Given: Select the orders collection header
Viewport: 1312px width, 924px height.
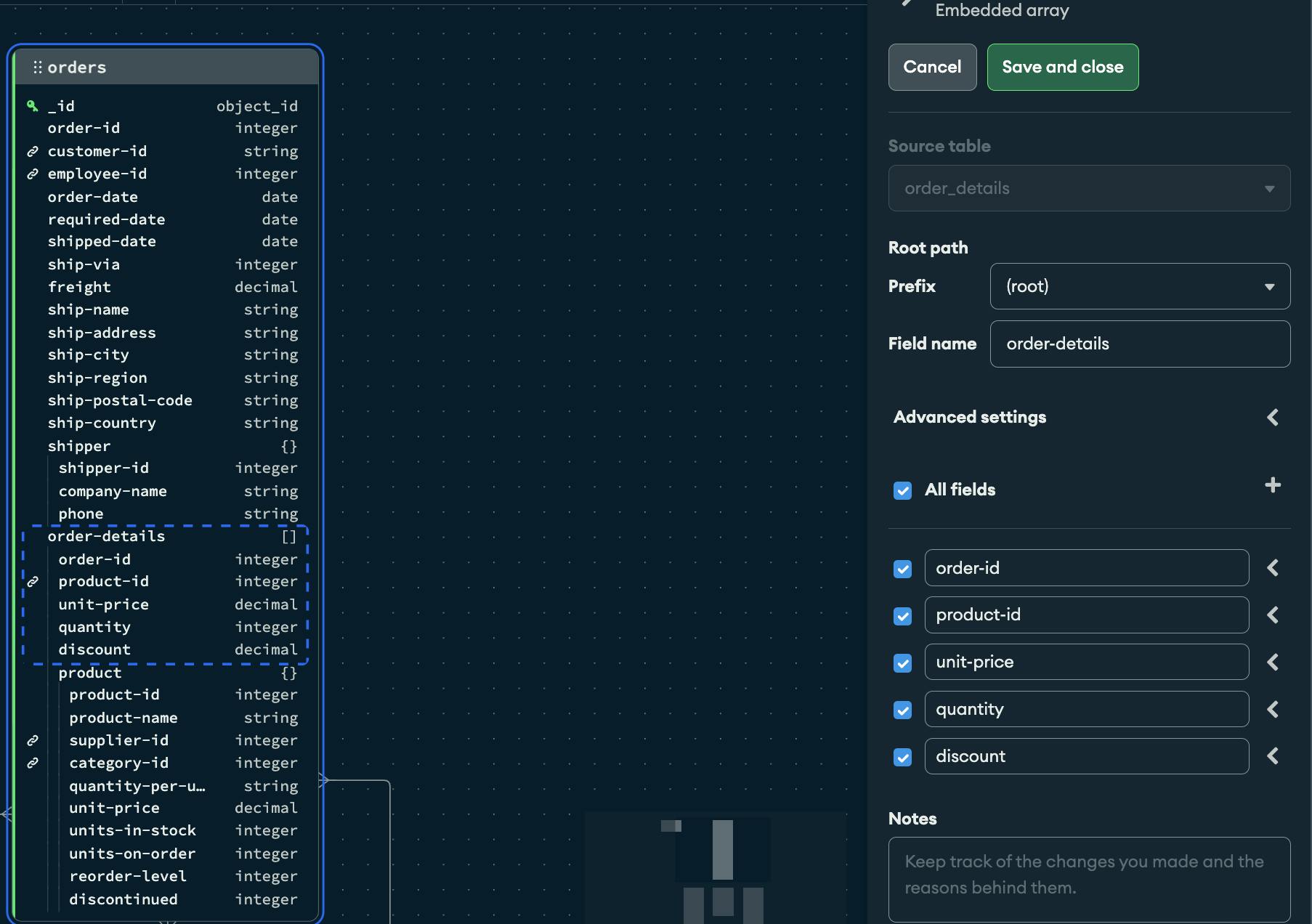Looking at the screenshot, I should point(166,67).
